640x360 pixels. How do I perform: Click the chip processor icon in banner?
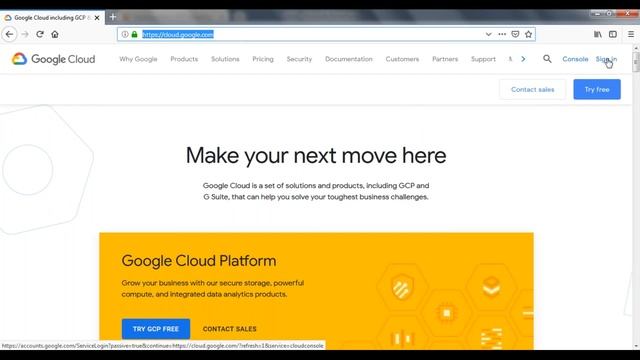click(446, 313)
